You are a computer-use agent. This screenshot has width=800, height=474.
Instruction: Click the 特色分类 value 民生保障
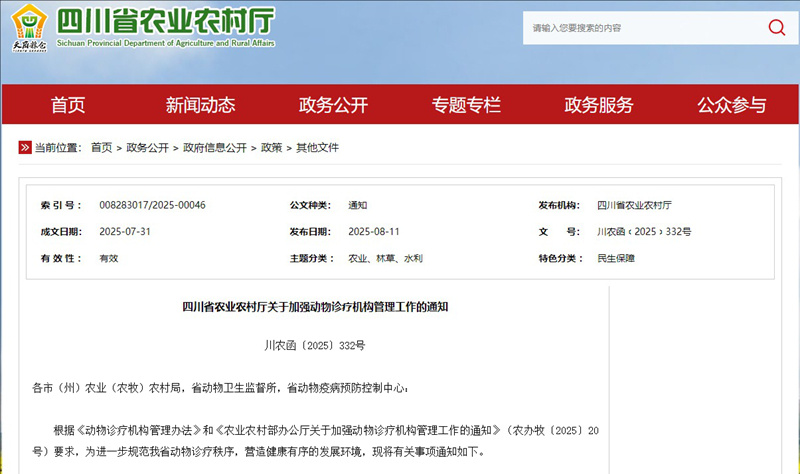[616, 258]
